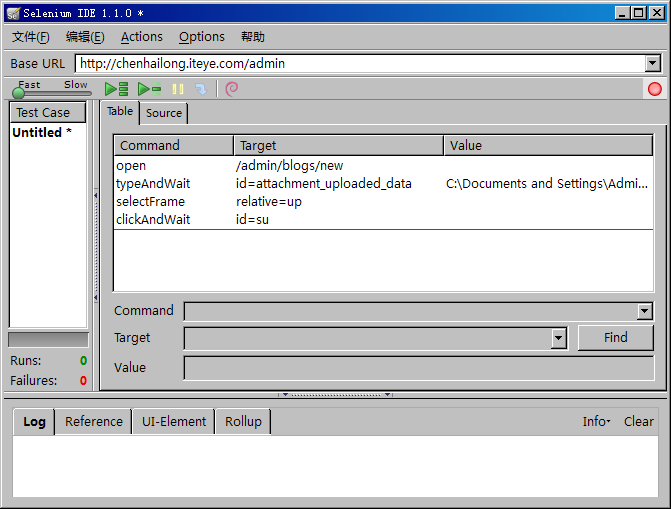The width and height of the screenshot is (671, 509).
Task: Click the Value input field
Action: [x=419, y=368]
